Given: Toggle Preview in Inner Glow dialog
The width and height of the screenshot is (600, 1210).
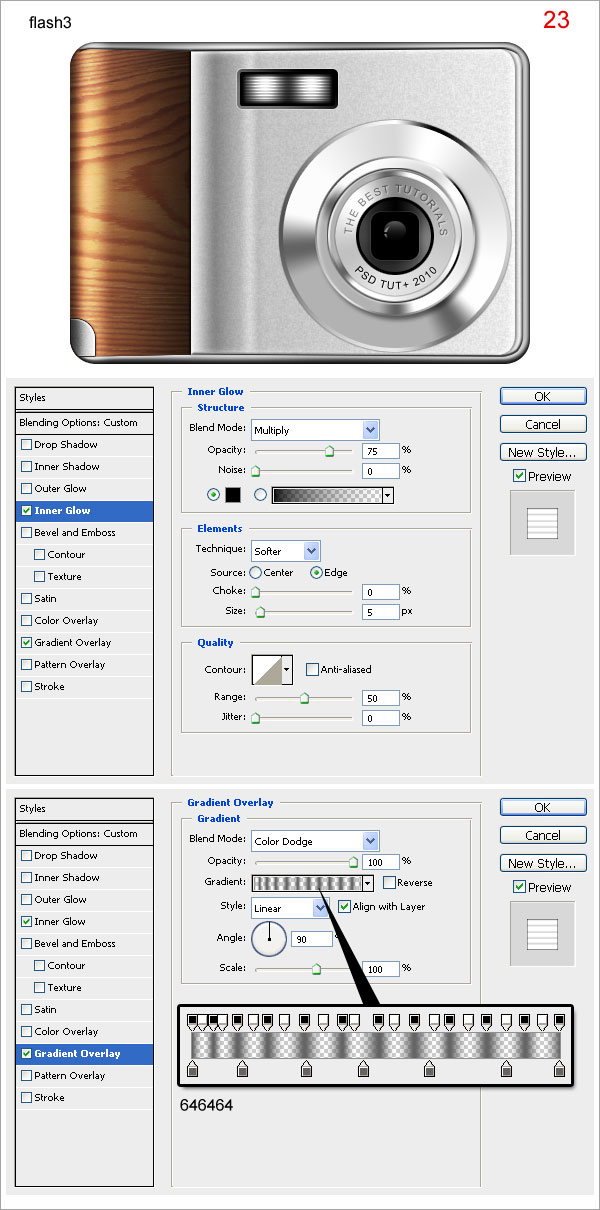Looking at the screenshot, I should [x=519, y=477].
